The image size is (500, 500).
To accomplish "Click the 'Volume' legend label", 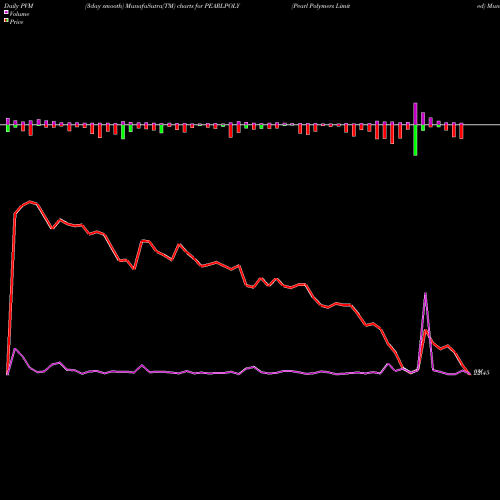I will click(19, 14).
